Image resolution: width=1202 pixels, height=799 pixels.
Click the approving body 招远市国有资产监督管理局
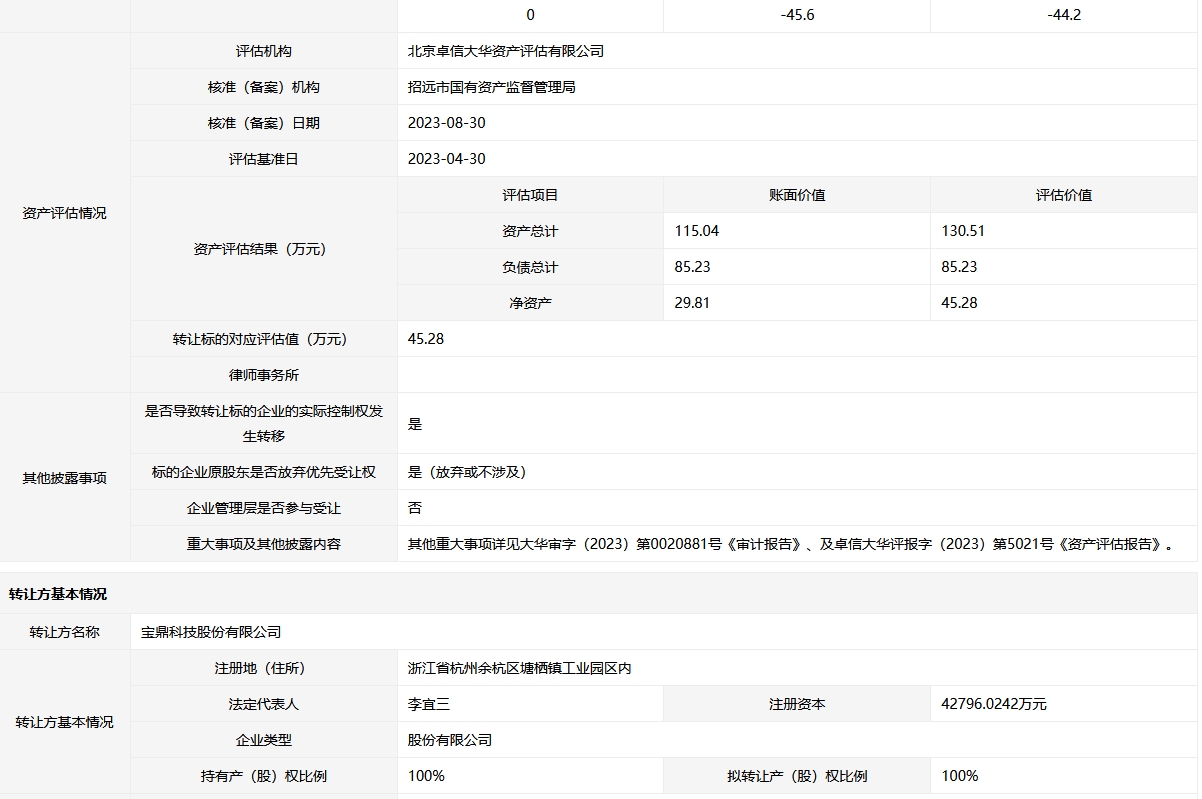(x=492, y=87)
